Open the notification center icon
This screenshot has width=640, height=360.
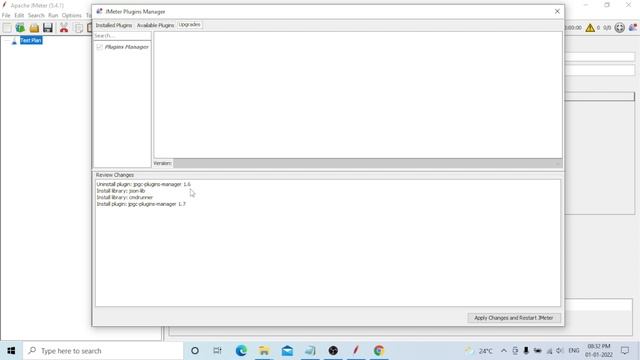(x=625, y=351)
